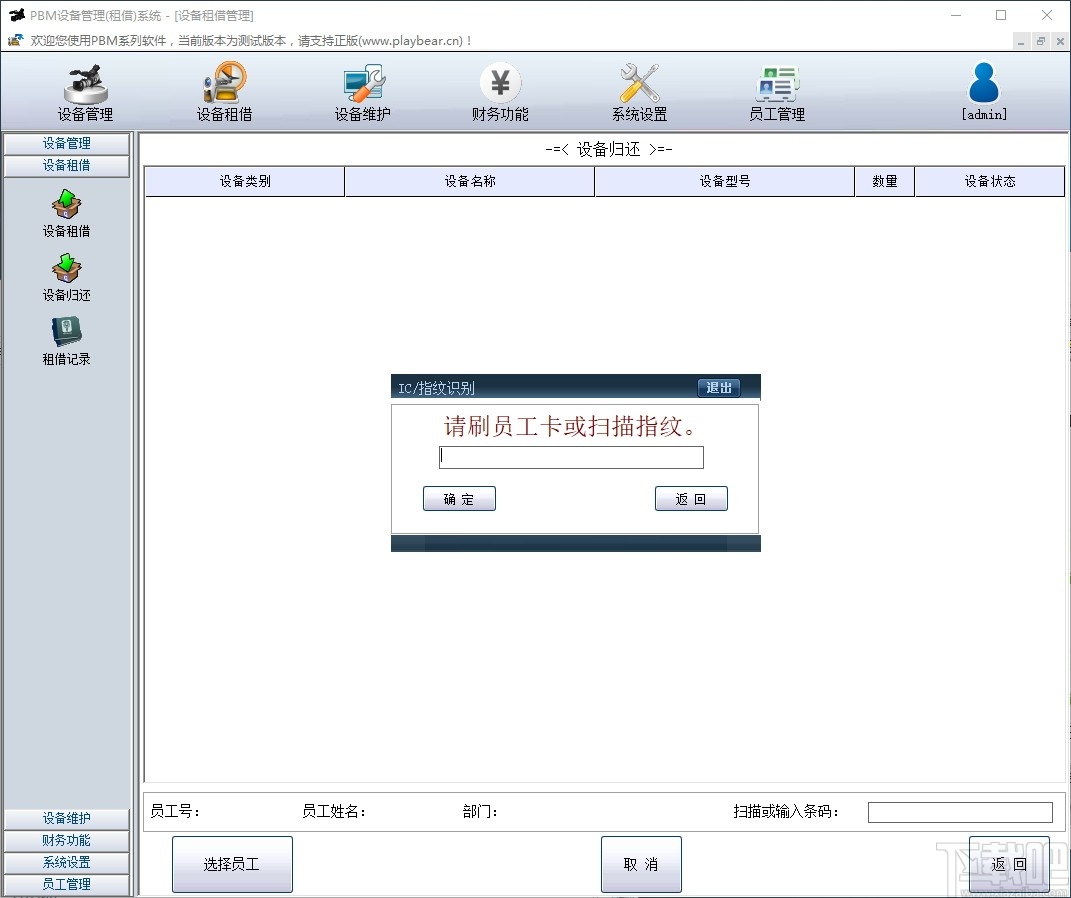The image size is (1071, 898).
Task: Switch to the 设备管理 sidebar panel
Action: click(66, 144)
